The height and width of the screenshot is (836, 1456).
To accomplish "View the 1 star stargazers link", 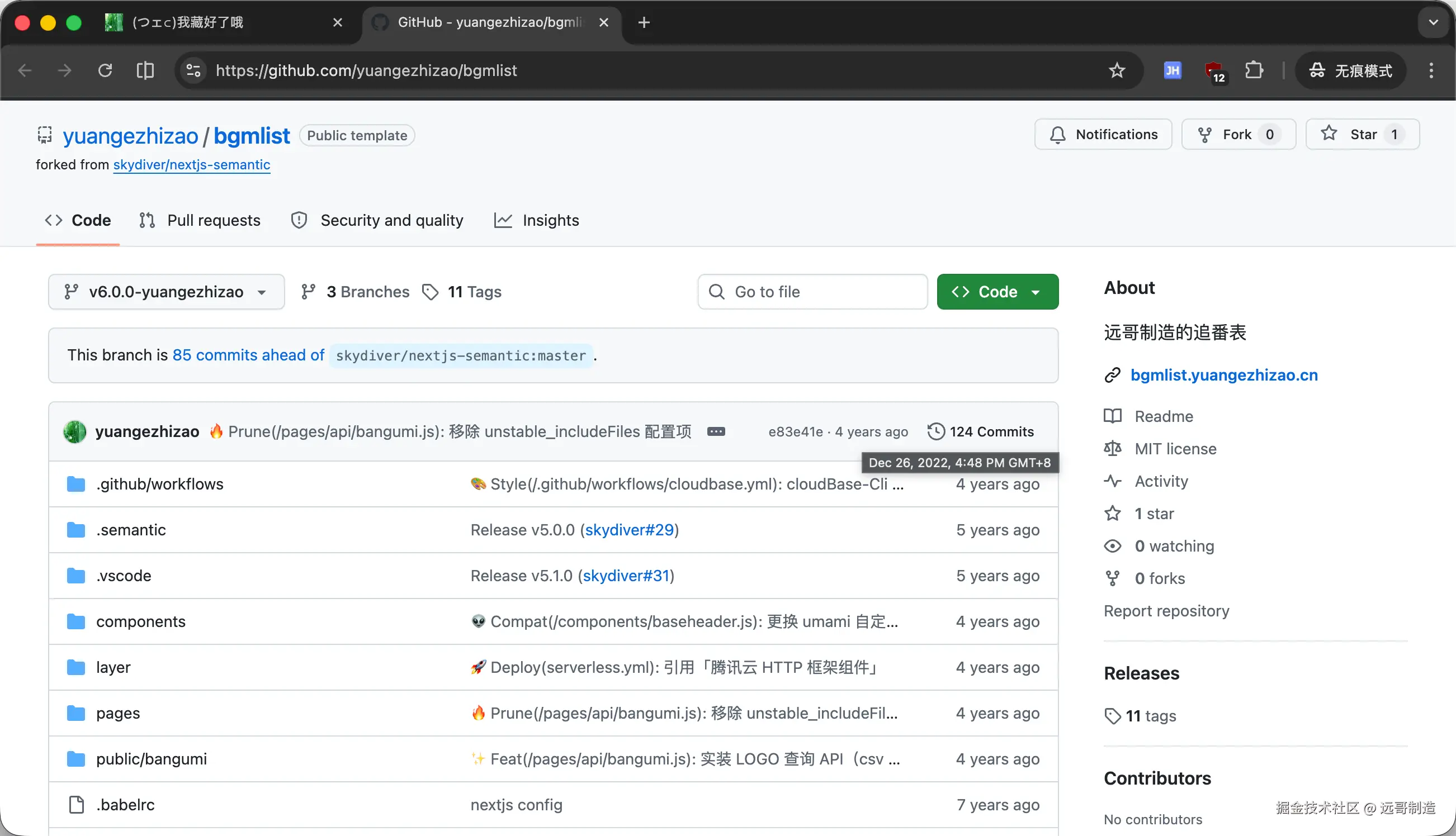I will tap(1154, 514).
